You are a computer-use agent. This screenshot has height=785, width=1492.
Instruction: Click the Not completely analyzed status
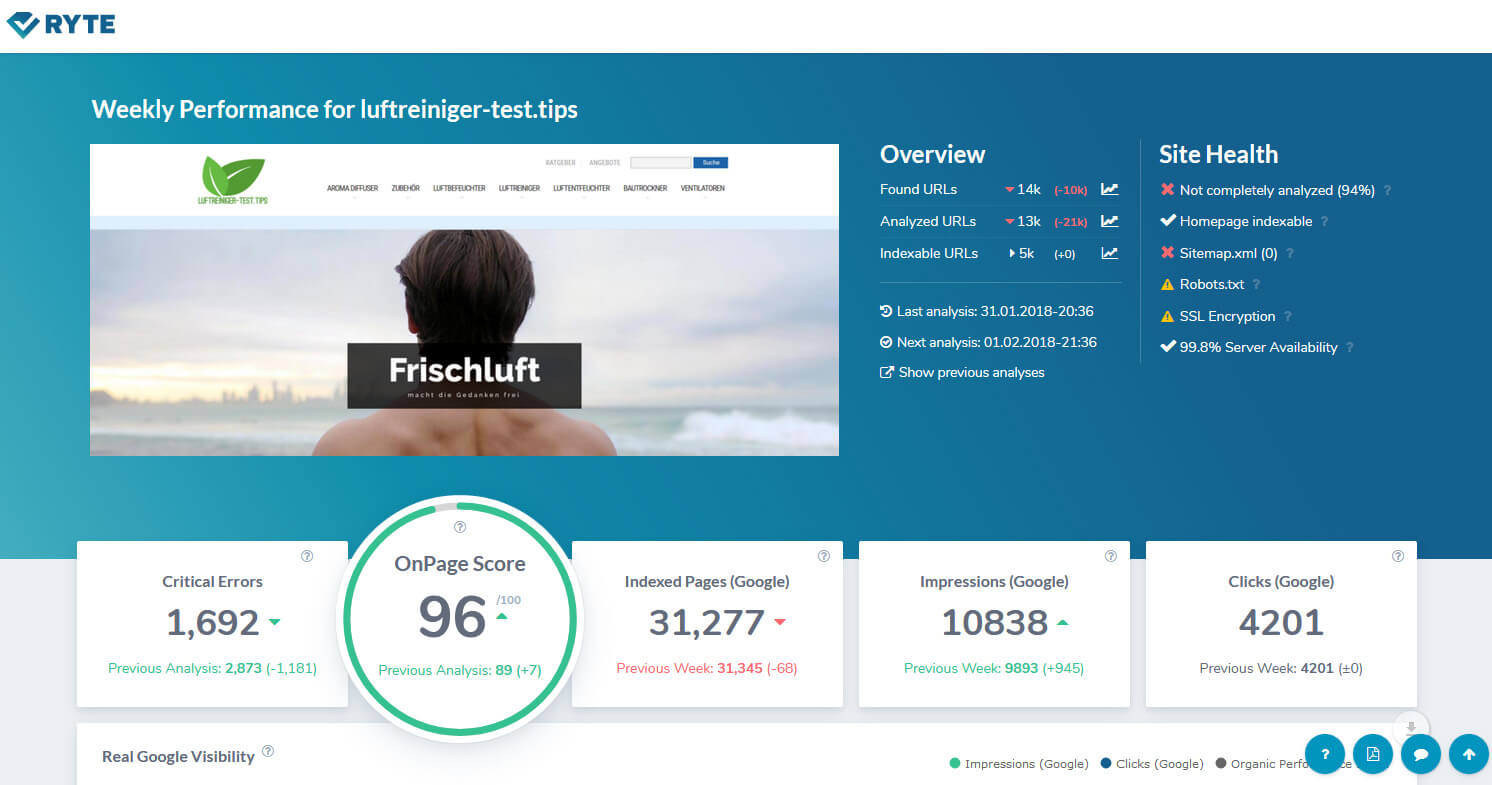1276,190
